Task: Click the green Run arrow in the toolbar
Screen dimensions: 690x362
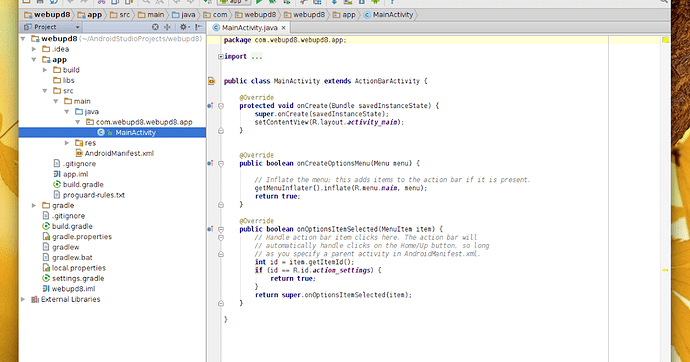Action: coord(259,2)
